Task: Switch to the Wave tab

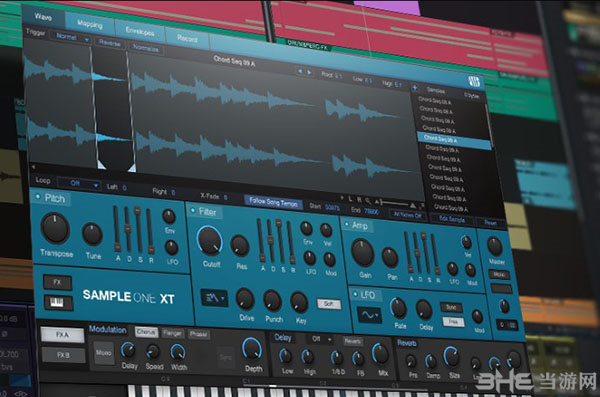Action: pyautogui.click(x=43, y=16)
